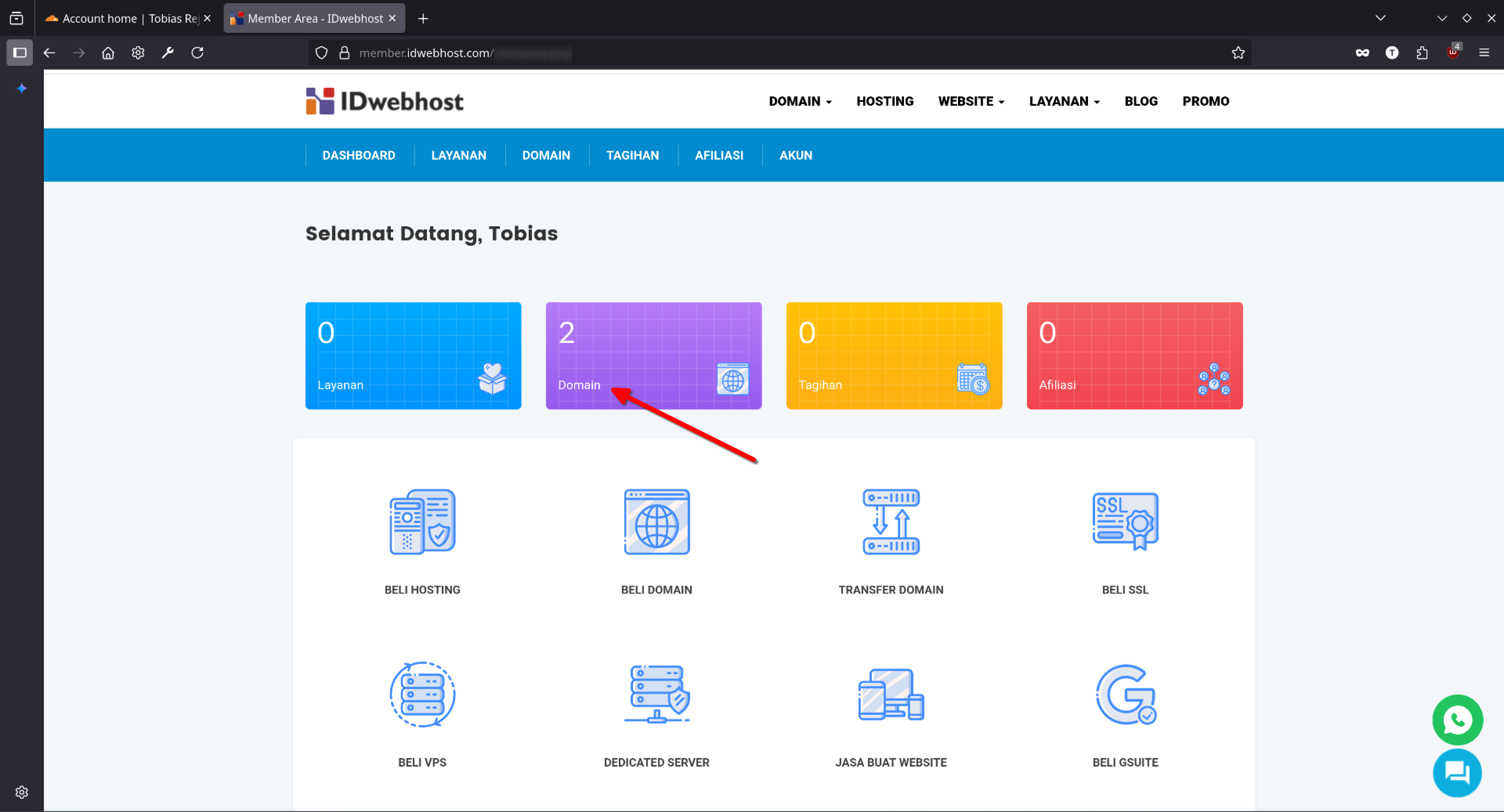
Task: Open the Beli GSuite icon
Action: coord(1124,694)
